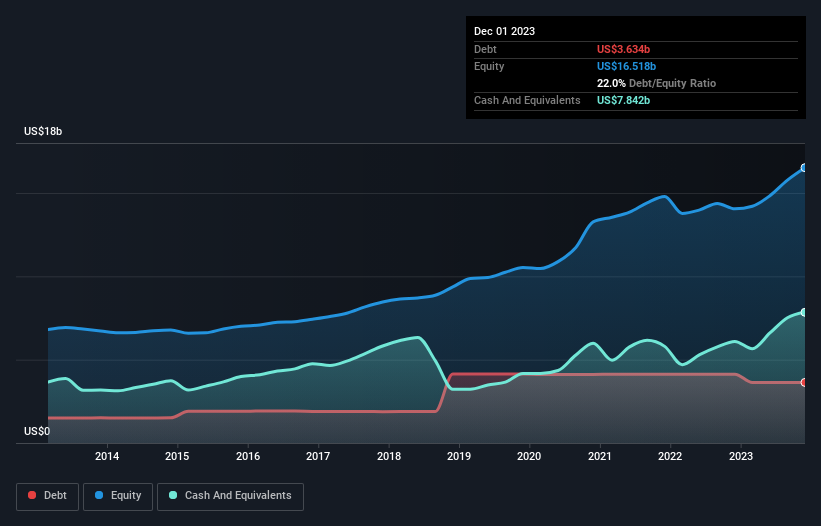
Task: Click the 2015 x-axis label
Action: pos(177,456)
